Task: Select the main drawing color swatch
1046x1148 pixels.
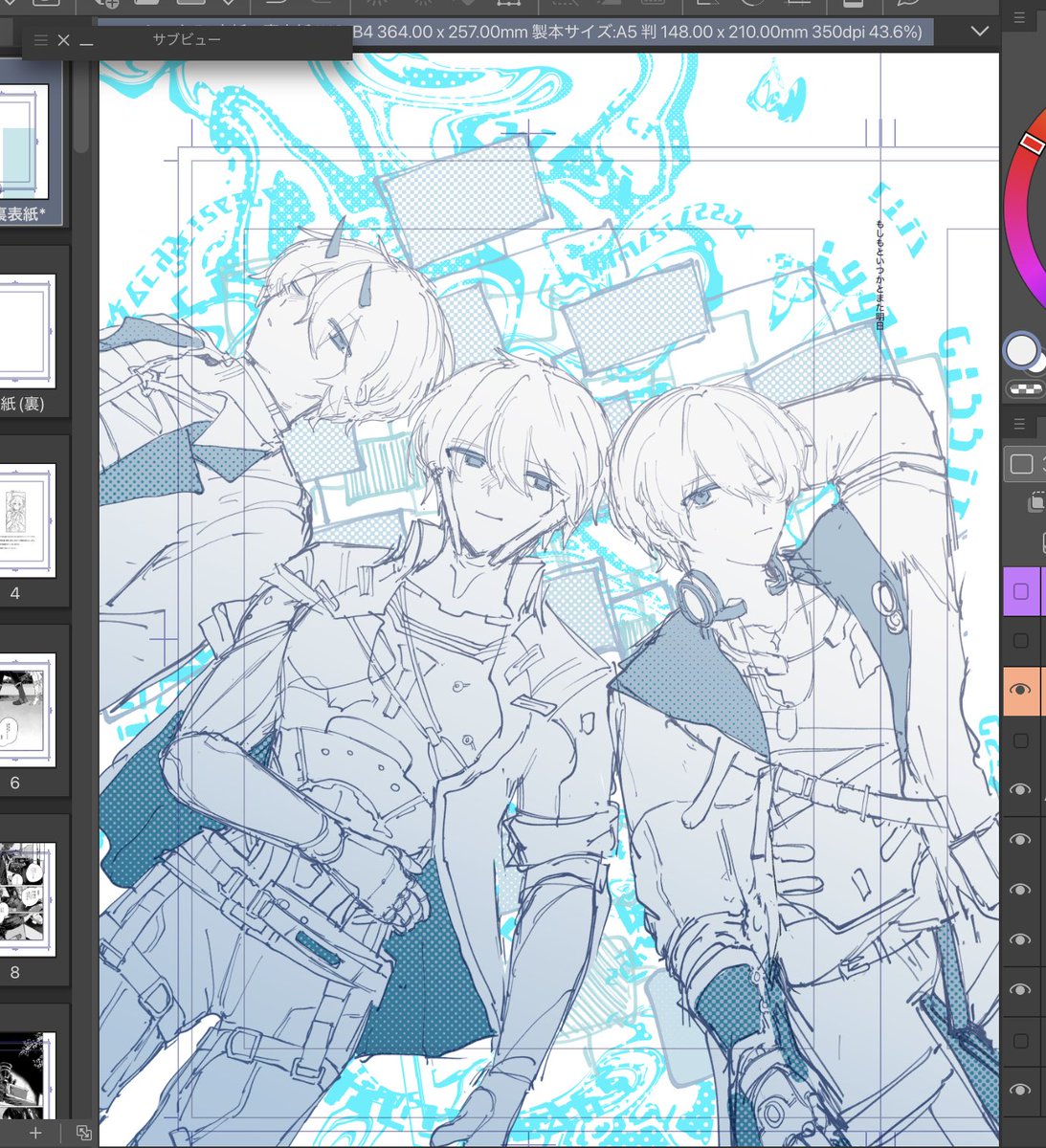Action: (1021, 351)
